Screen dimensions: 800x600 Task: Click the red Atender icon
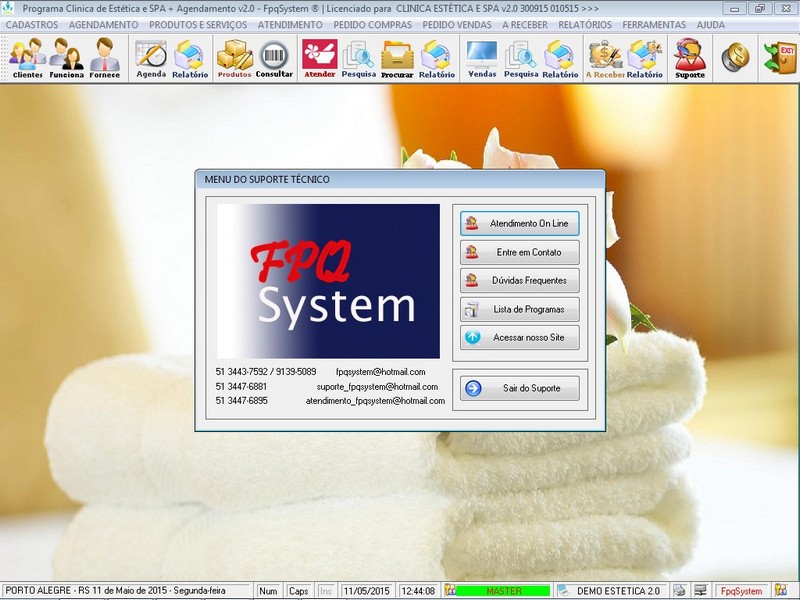pyautogui.click(x=319, y=58)
